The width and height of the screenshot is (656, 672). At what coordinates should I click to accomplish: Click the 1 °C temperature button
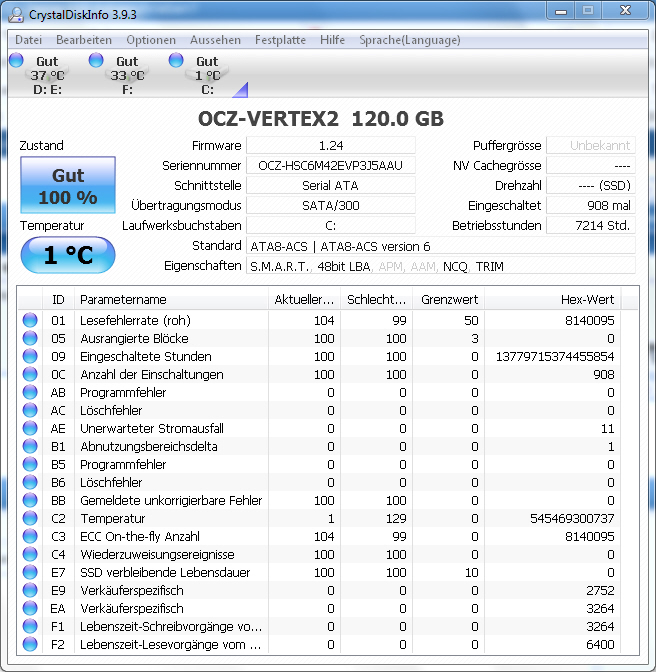click(68, 255)
